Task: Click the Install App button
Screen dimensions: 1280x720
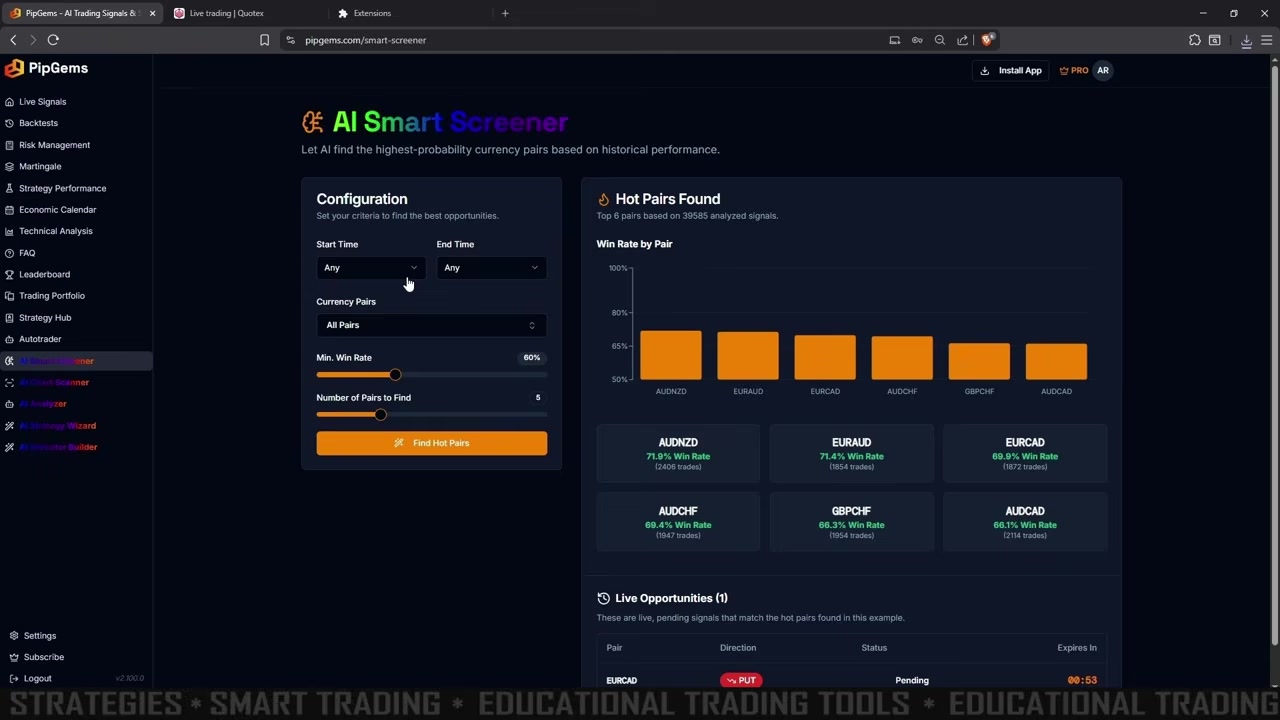Action: 1011,70
